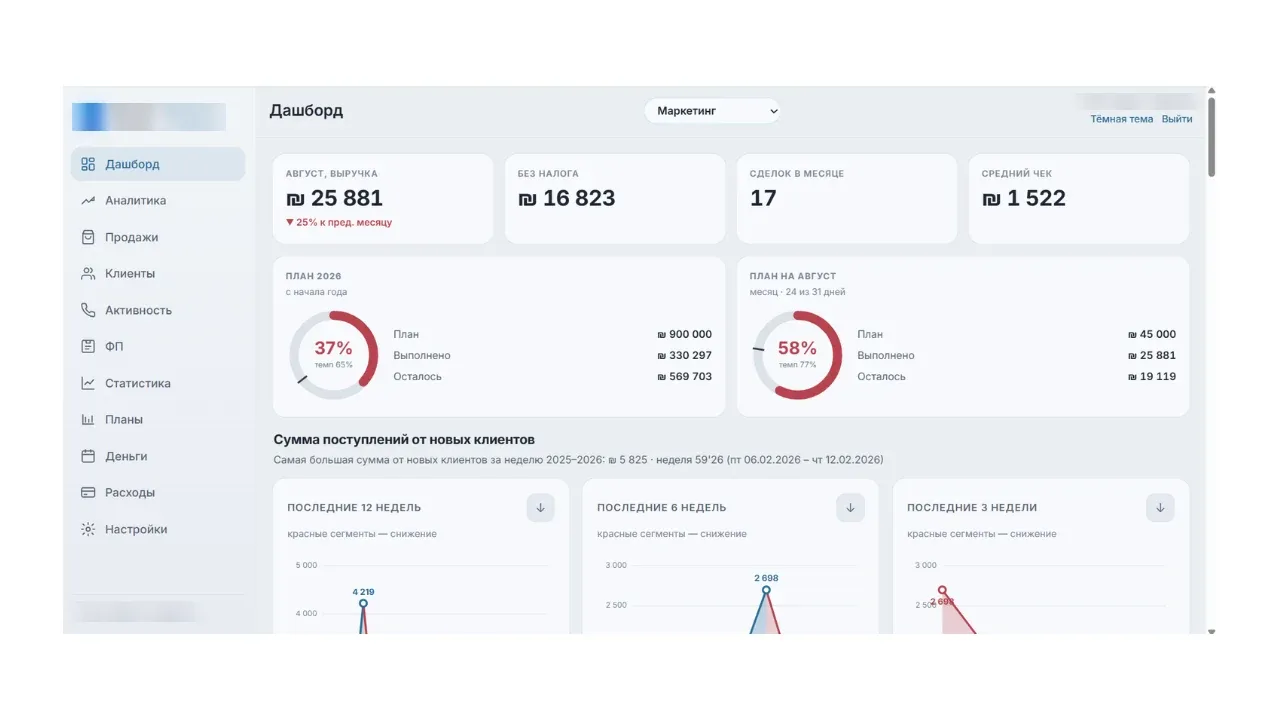Screen dimensions: 1280x720
Task: Download the Последние 12 недель chart
Action: pos(540,507)
